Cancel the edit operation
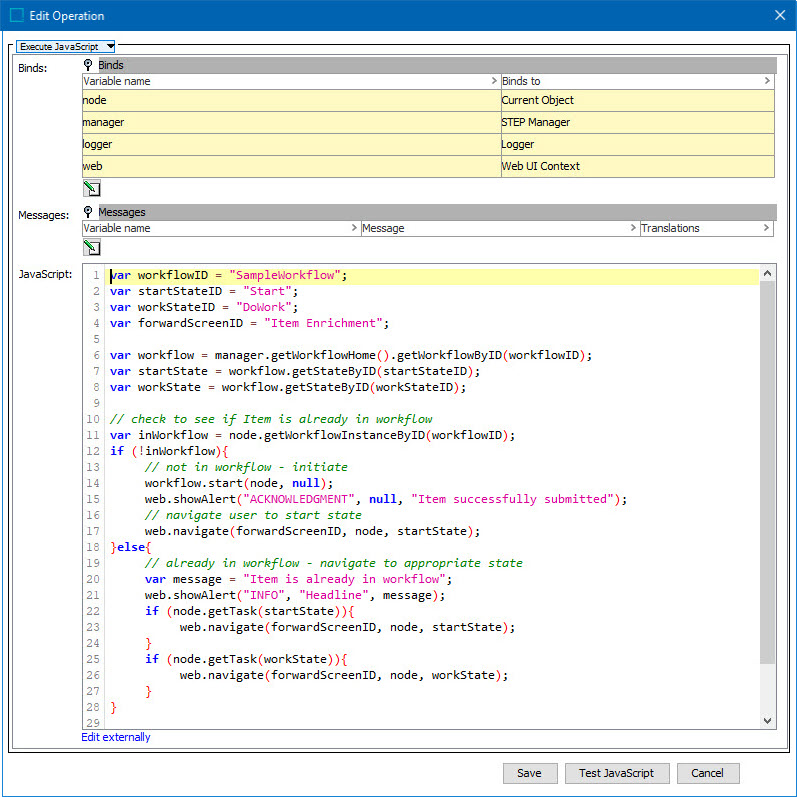 tap(707, 773)
